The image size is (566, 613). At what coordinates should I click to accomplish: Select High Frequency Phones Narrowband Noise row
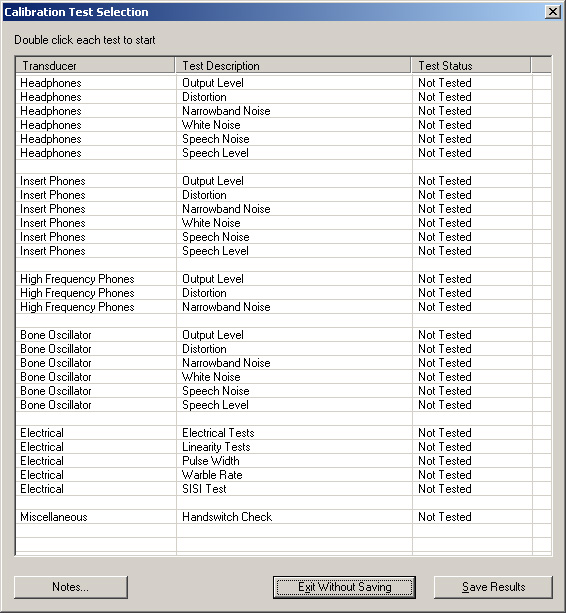pos(283,307)
